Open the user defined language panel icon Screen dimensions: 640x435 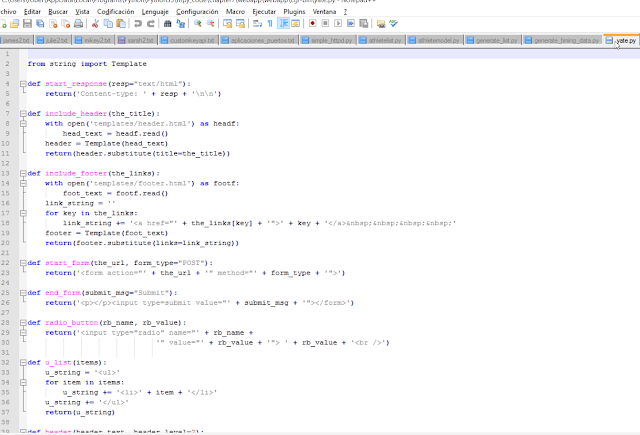pos(296,24)
